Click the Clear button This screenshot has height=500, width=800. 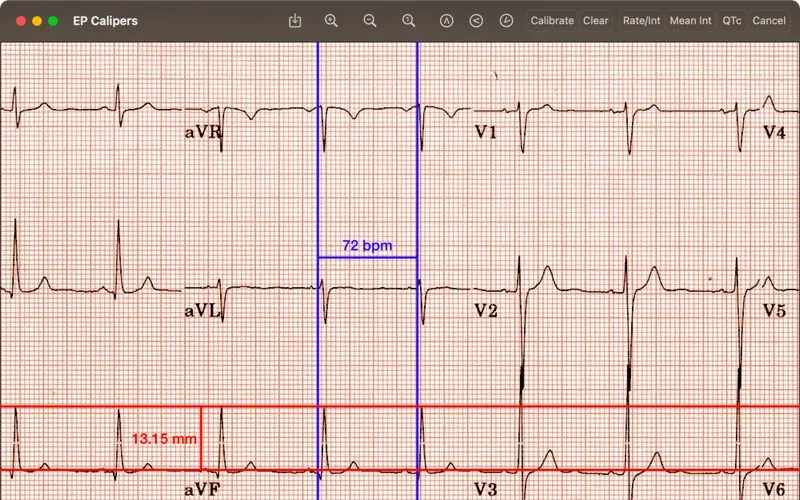coord(595,21)
